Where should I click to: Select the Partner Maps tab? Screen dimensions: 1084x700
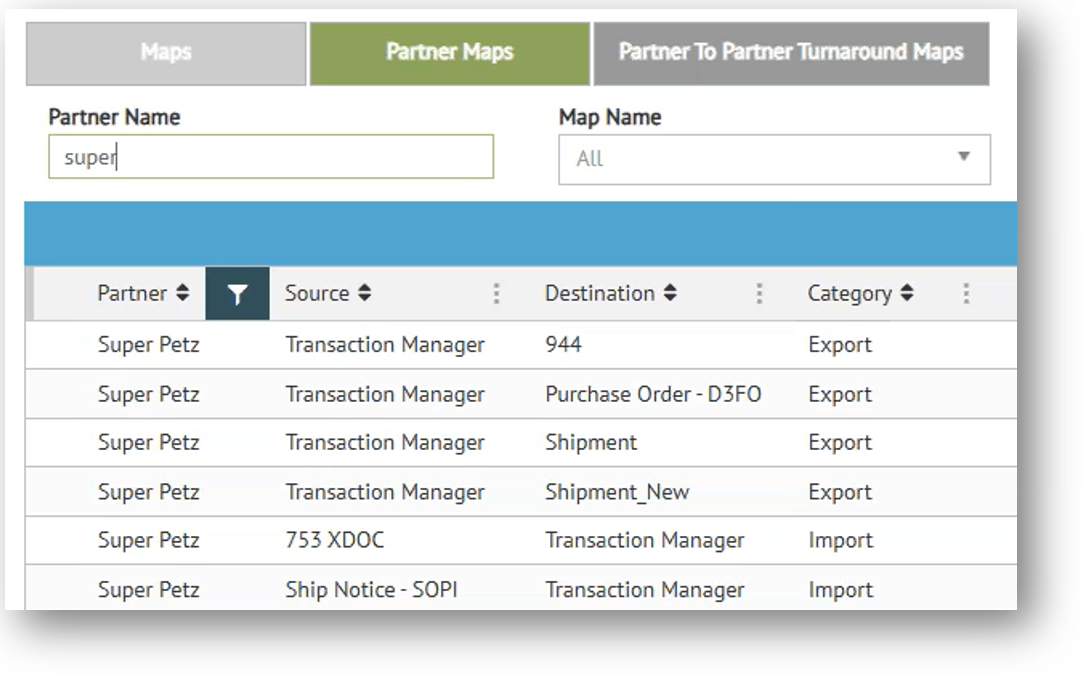click(449, 52)
